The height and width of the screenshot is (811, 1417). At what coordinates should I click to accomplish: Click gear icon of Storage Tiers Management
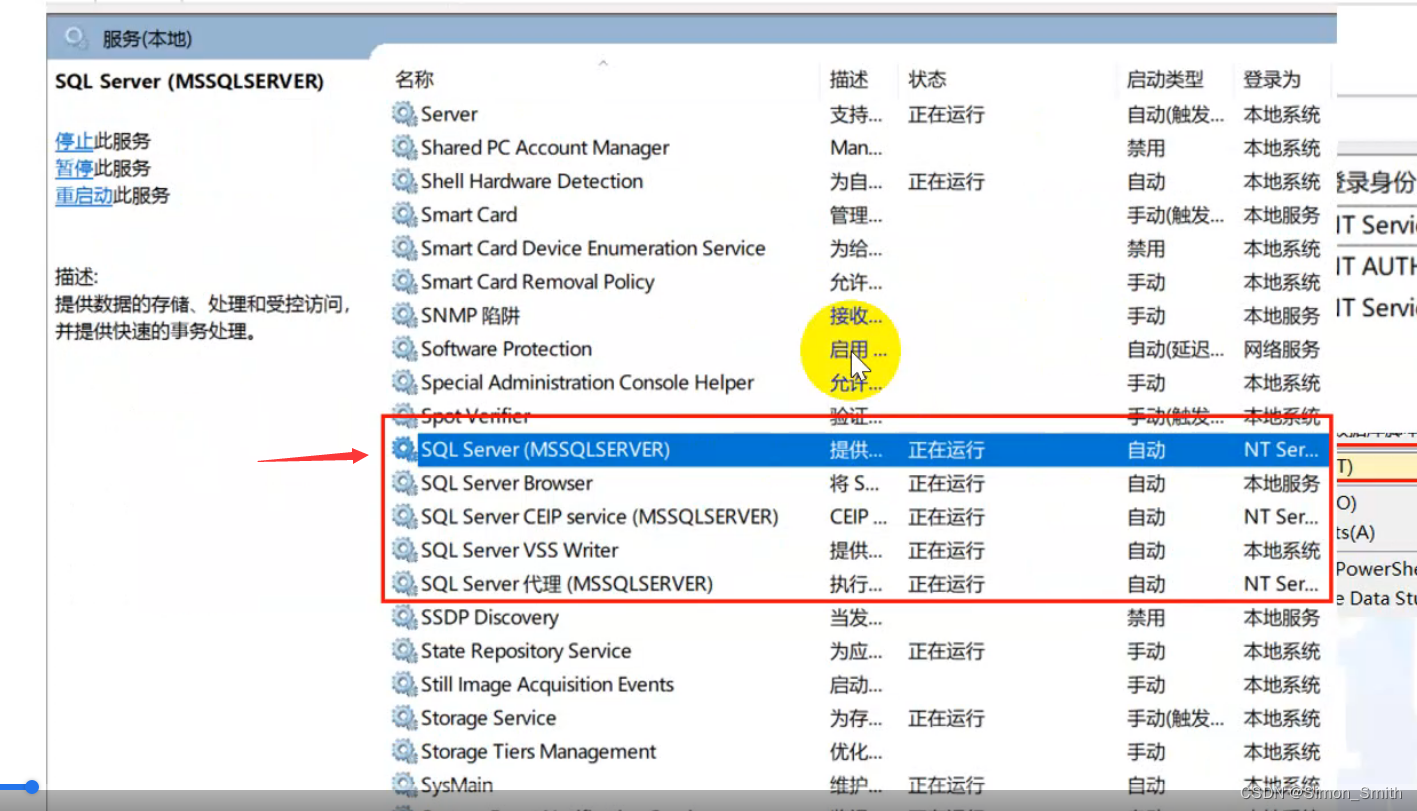coord(404,752)
